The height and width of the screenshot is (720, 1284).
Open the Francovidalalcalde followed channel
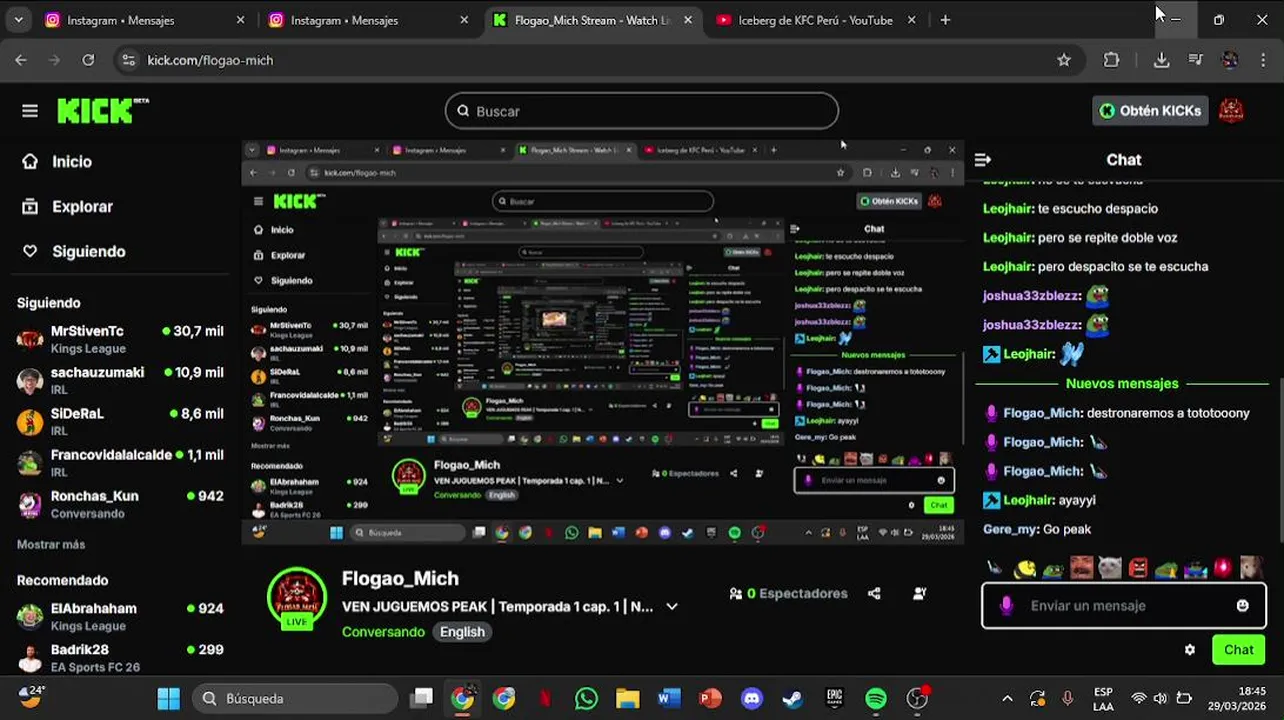pos(120,462)
